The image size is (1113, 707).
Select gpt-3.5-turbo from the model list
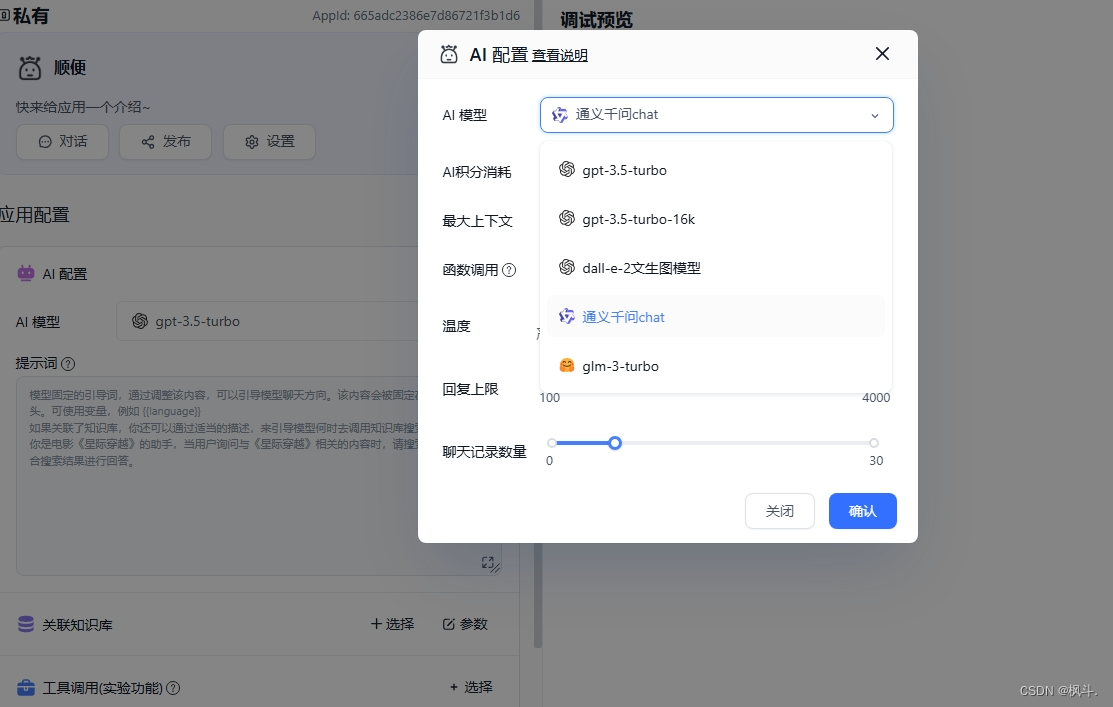pos(716,170)
